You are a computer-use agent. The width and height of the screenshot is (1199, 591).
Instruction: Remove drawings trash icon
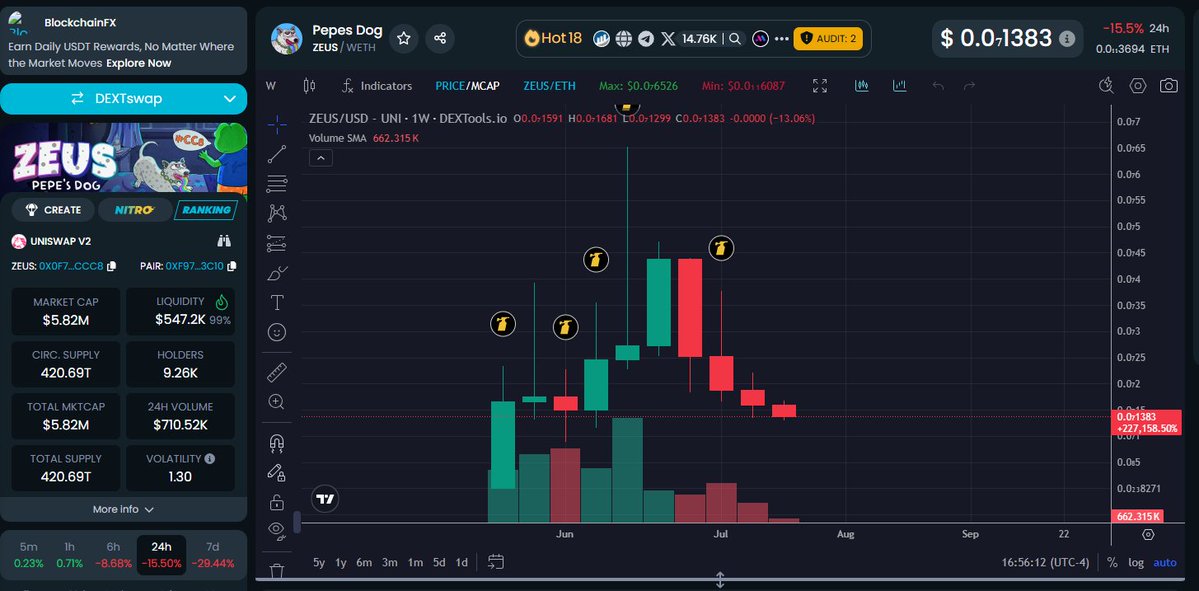(277, 570)
